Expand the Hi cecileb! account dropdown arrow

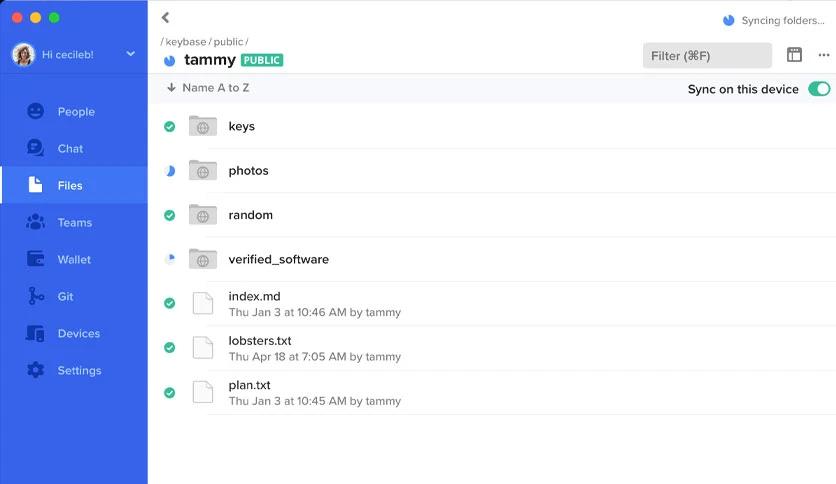pyautogui.click(x=131, y=54)
